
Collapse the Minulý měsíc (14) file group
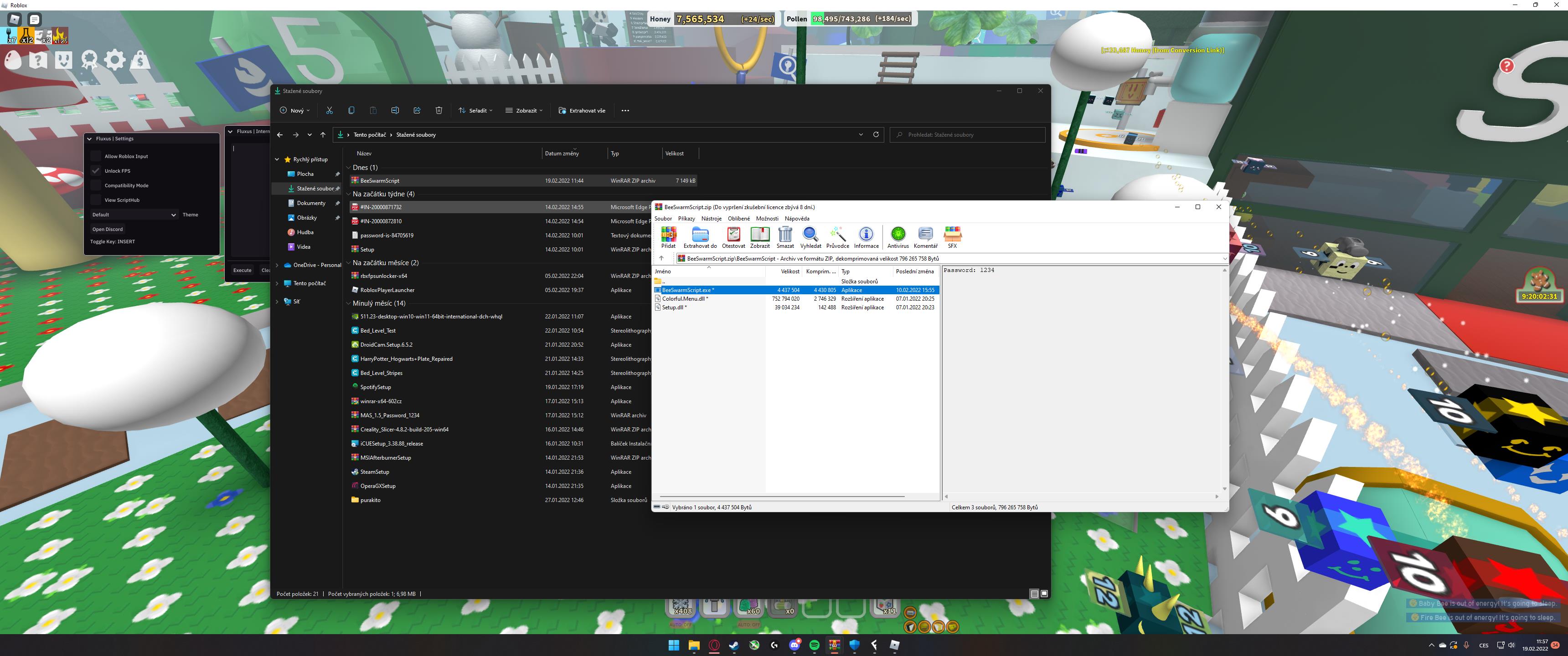click(x=348, y=303)
